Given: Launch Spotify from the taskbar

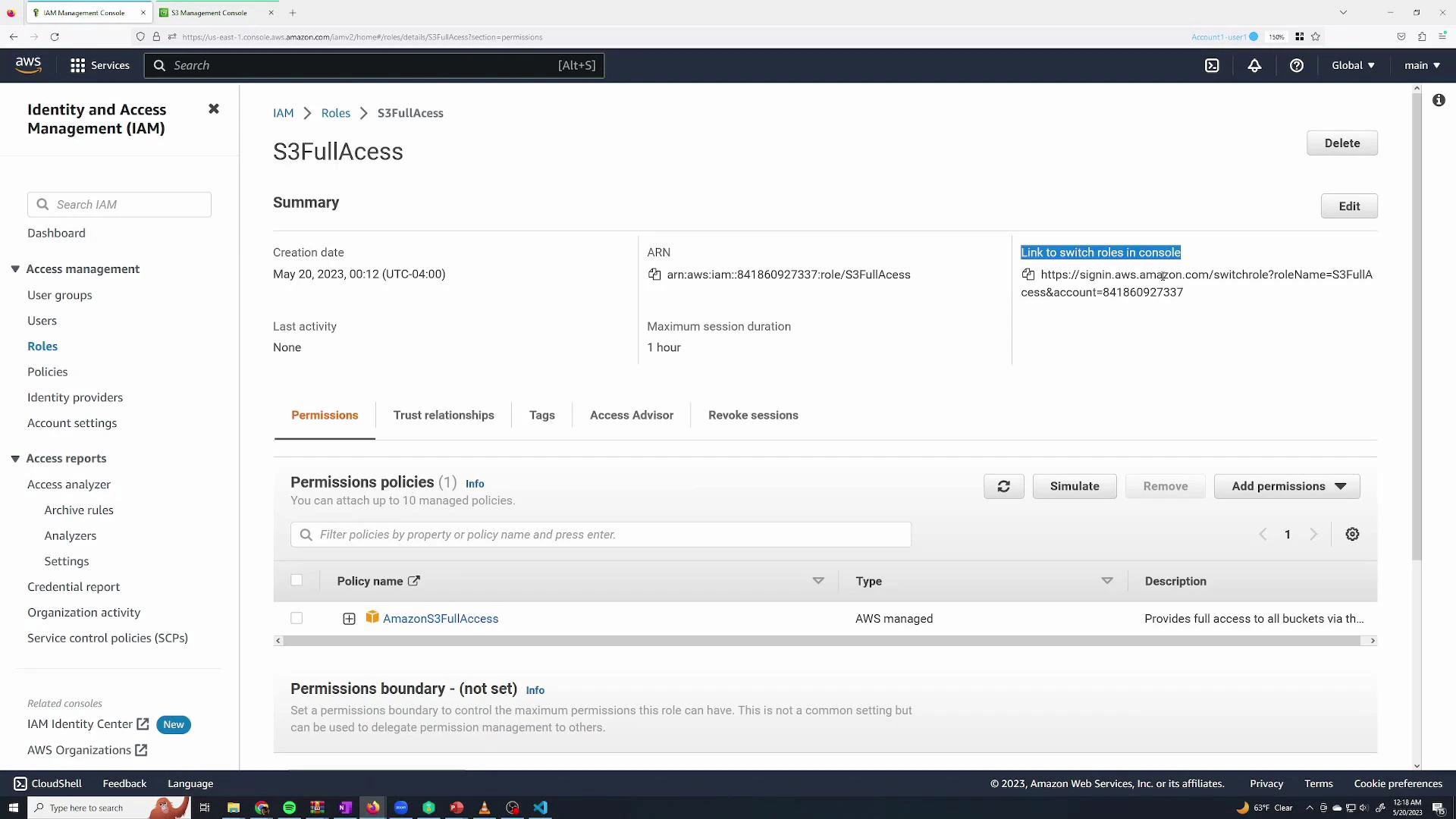Looking at the screenshot, I should click(x=289, y=808).
